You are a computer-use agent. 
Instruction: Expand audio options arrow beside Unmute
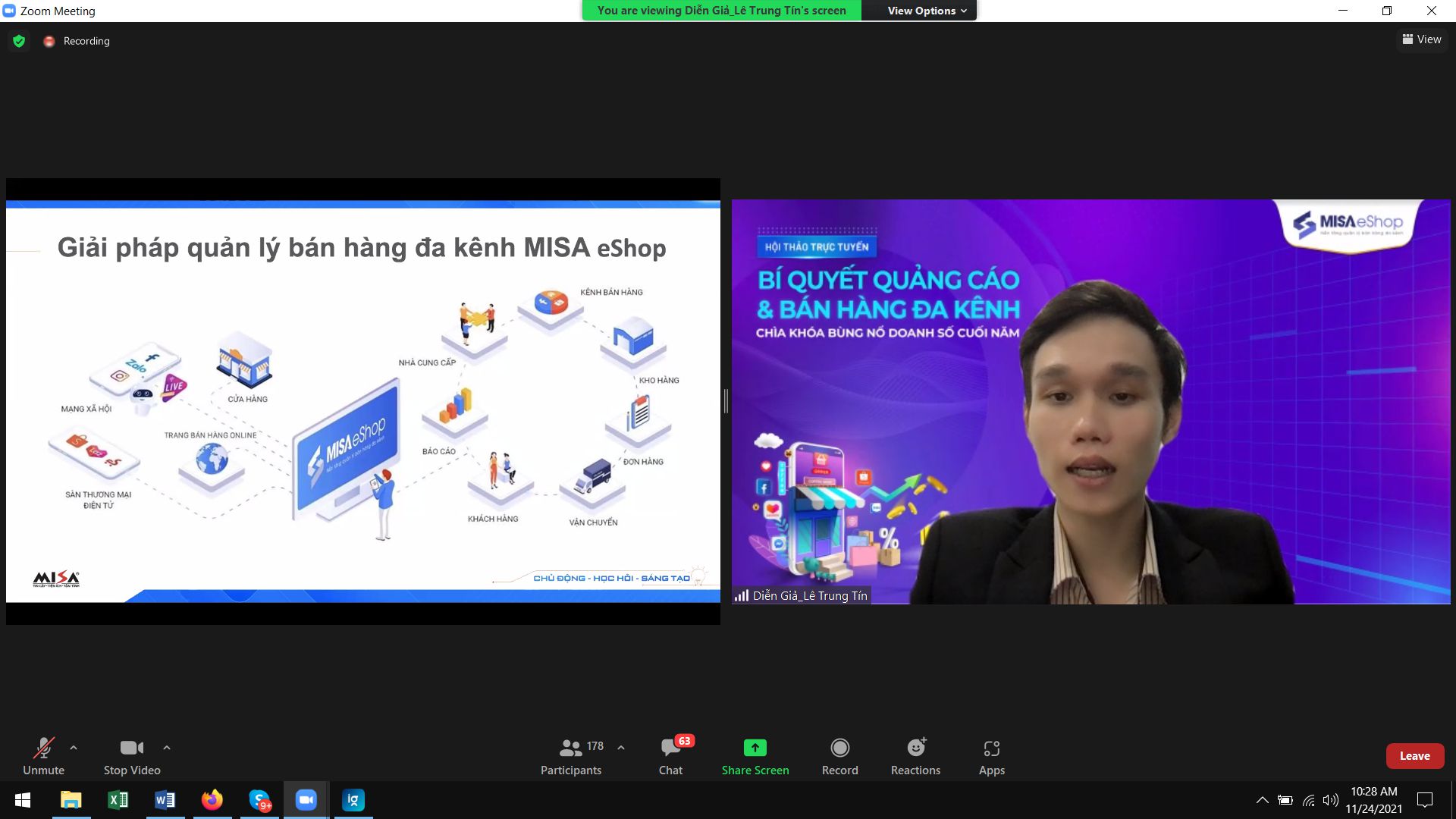(x=74, y=748)
